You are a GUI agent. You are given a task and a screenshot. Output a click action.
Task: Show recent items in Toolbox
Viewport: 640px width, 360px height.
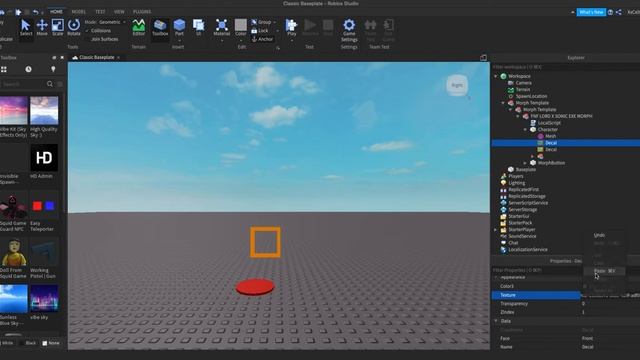pyautogui.click(x=28, y=69)
